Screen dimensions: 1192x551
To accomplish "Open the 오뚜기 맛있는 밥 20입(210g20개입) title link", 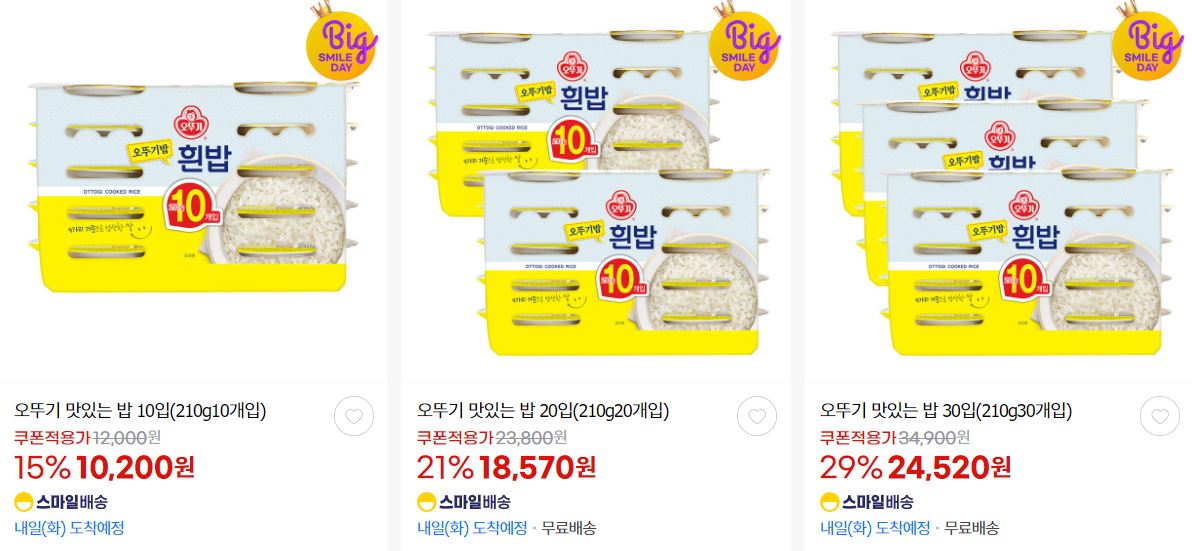I will [x=544, y=411].
